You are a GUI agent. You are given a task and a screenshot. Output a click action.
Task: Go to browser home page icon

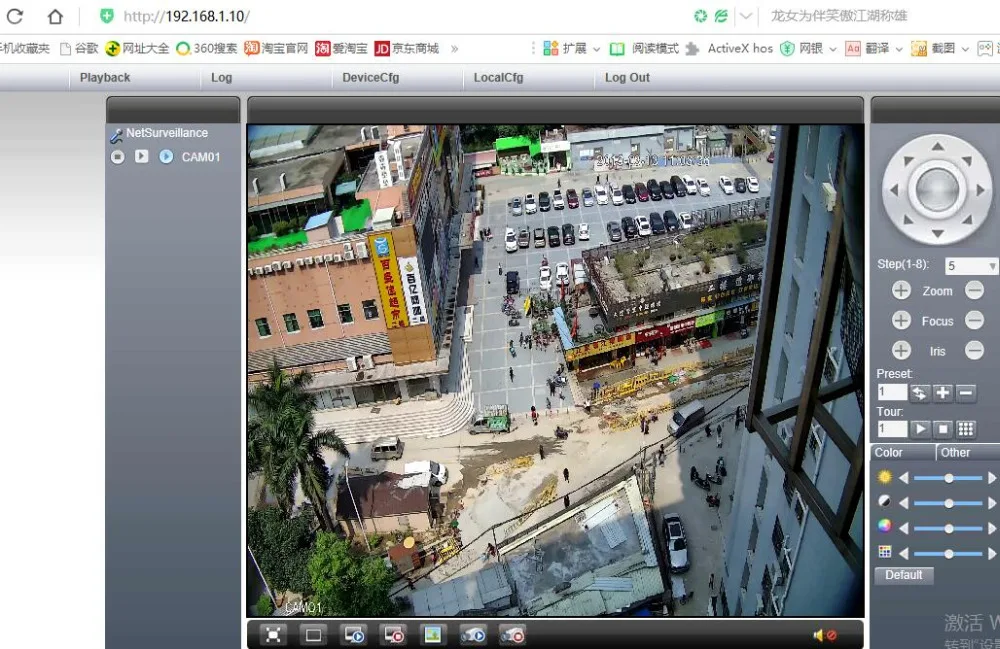point(55,16)
